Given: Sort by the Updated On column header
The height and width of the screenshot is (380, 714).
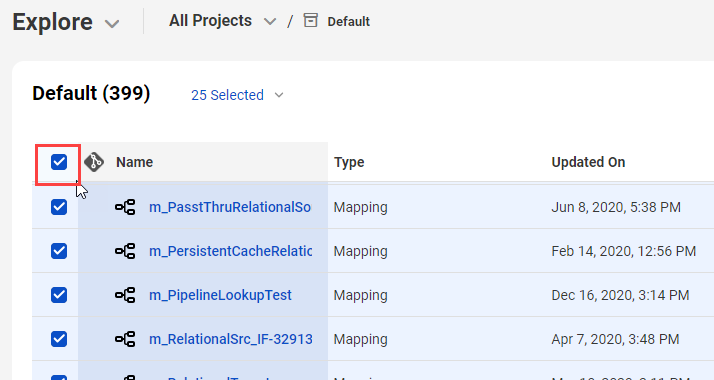Looking at the screenshot, I should click(588, 162).
